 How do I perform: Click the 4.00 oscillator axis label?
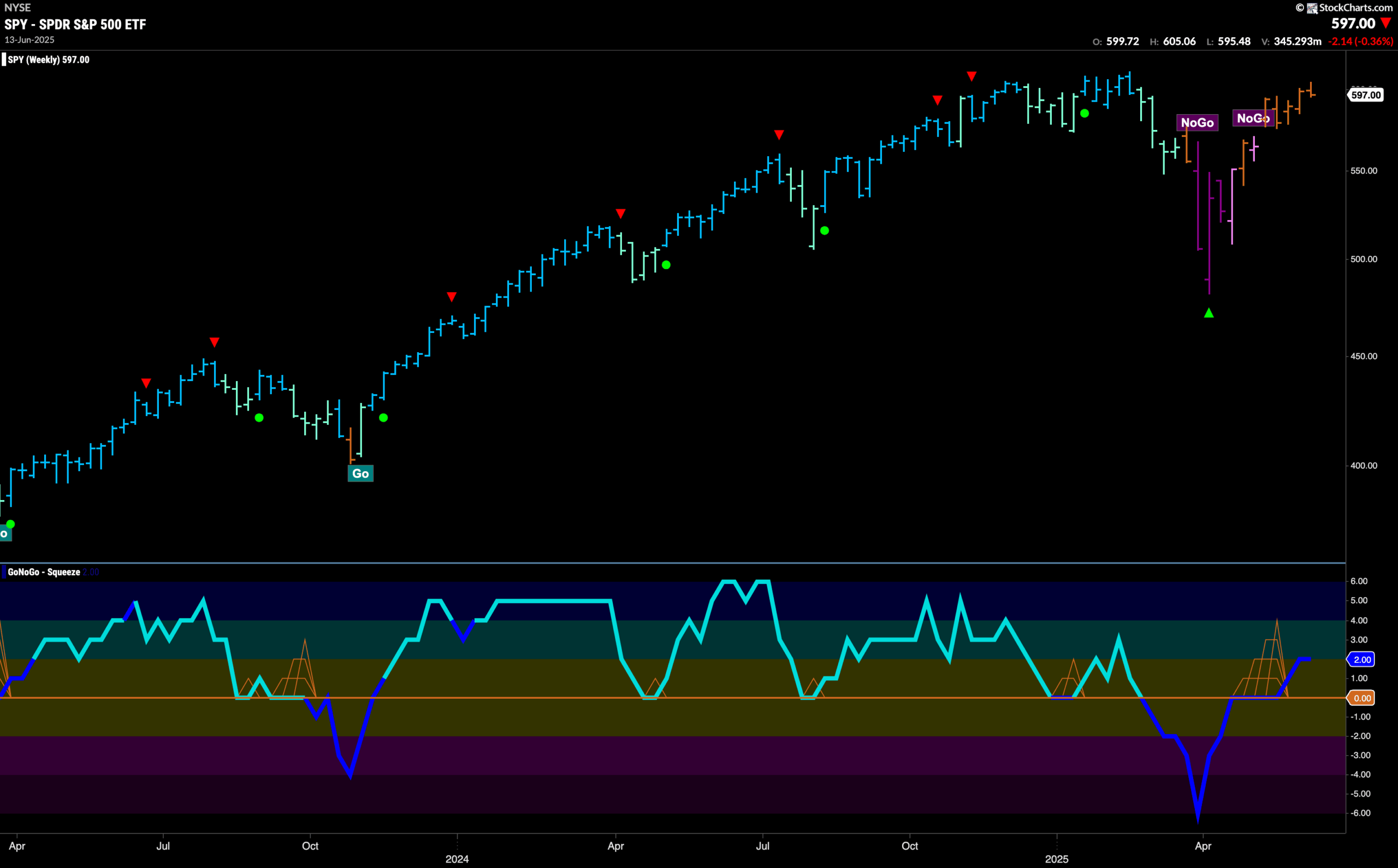[x=1359, y=620]
